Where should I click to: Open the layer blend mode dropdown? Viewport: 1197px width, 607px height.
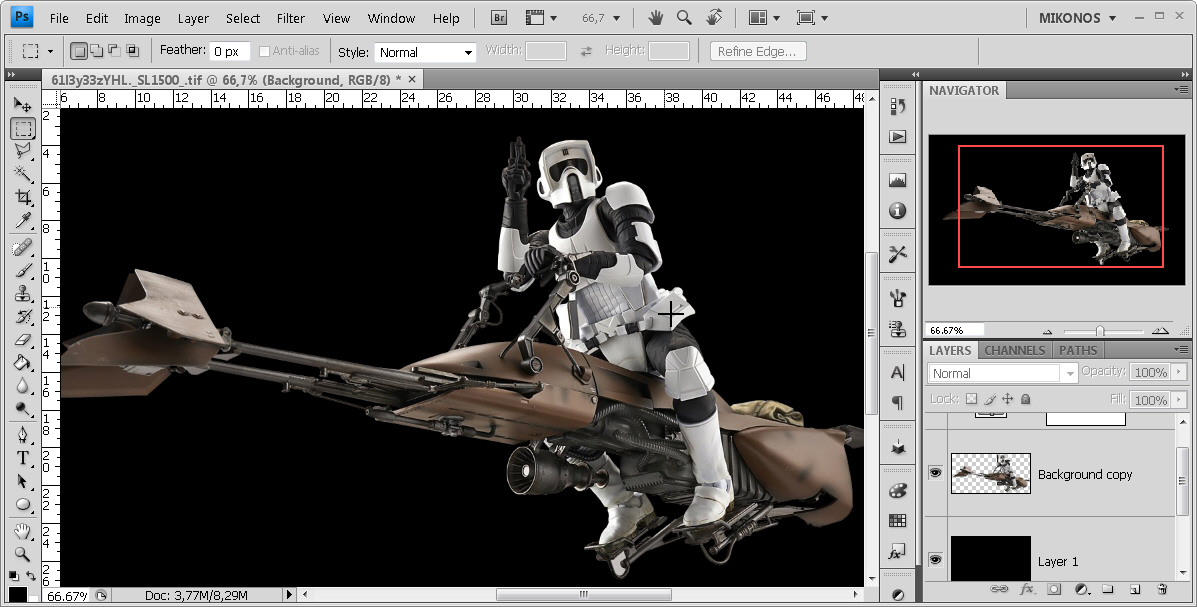(1003, 373)
